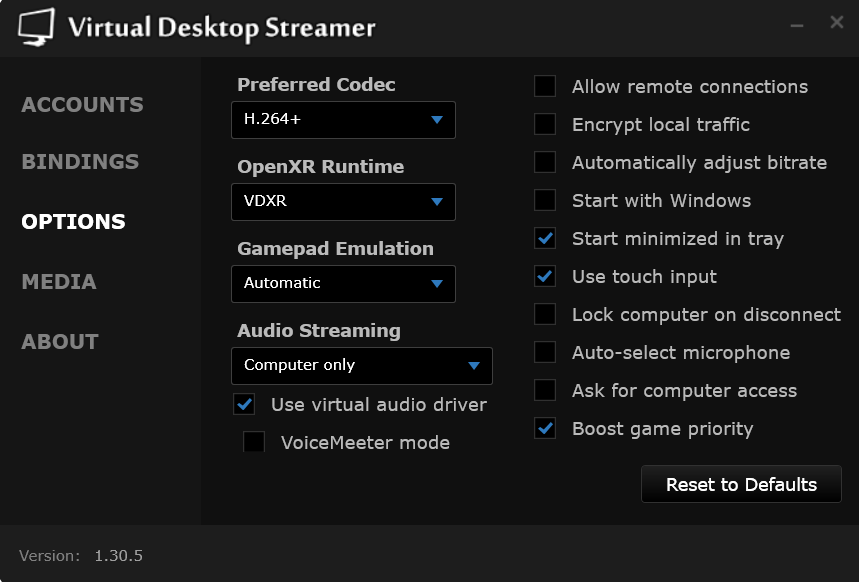Expand the OpenXR Runtime dropdown
The width and height of the screenshot is (859, 582).
[343, 202]
